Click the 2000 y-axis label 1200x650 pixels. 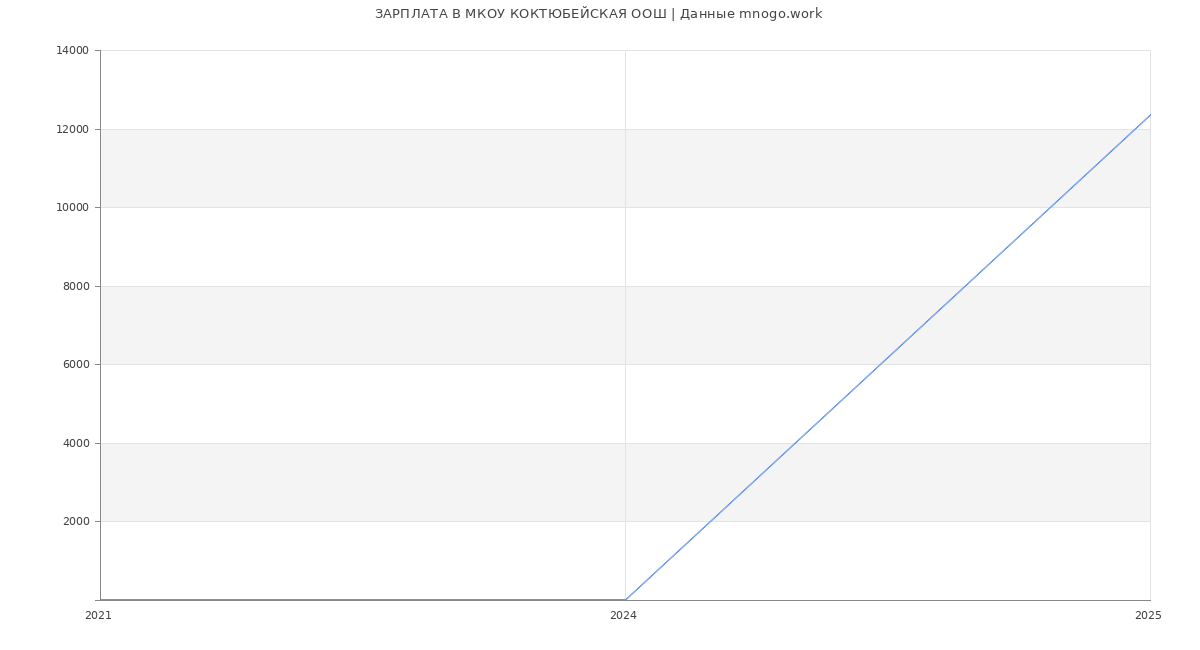tap(77, 522)
